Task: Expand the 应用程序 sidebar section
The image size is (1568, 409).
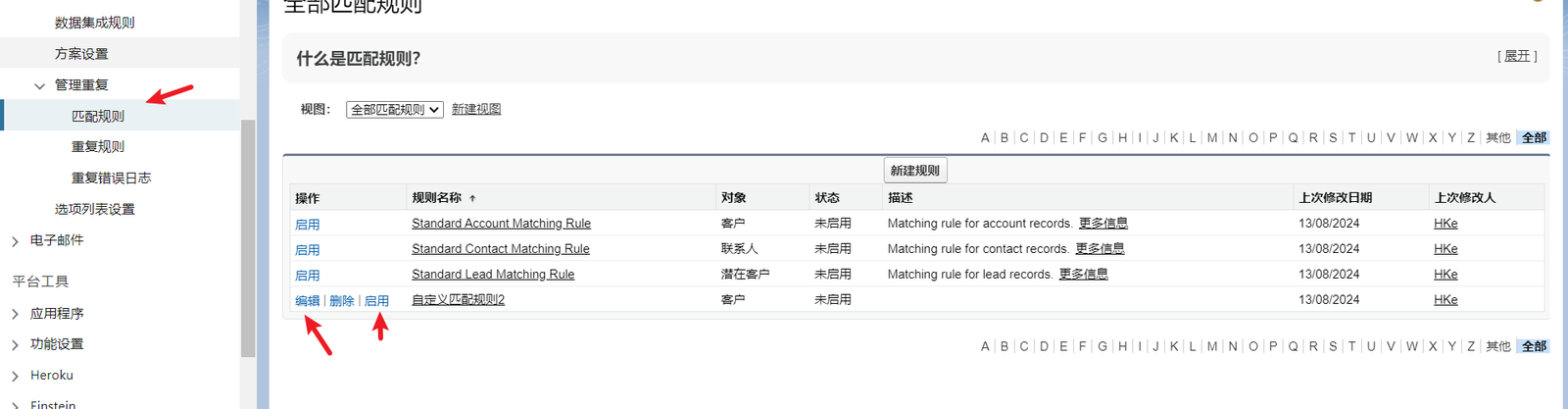Action: 15,314
